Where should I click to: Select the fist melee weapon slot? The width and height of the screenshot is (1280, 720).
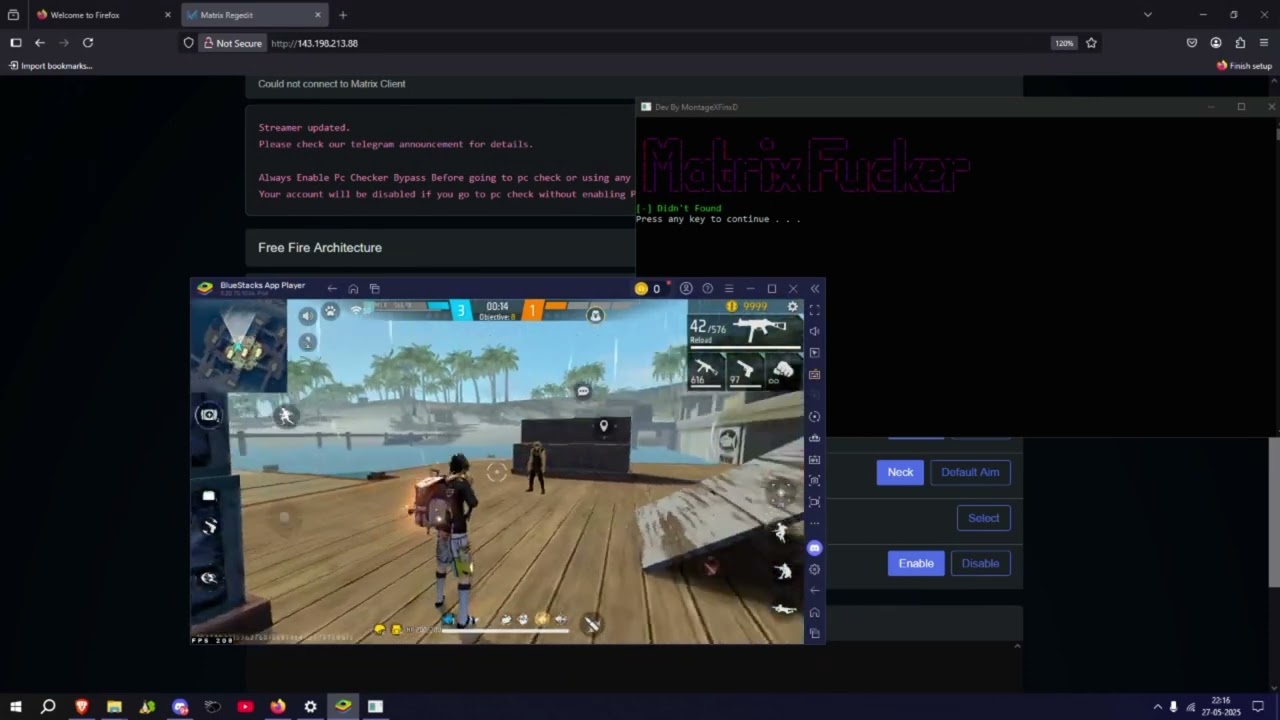click(782, 371)
